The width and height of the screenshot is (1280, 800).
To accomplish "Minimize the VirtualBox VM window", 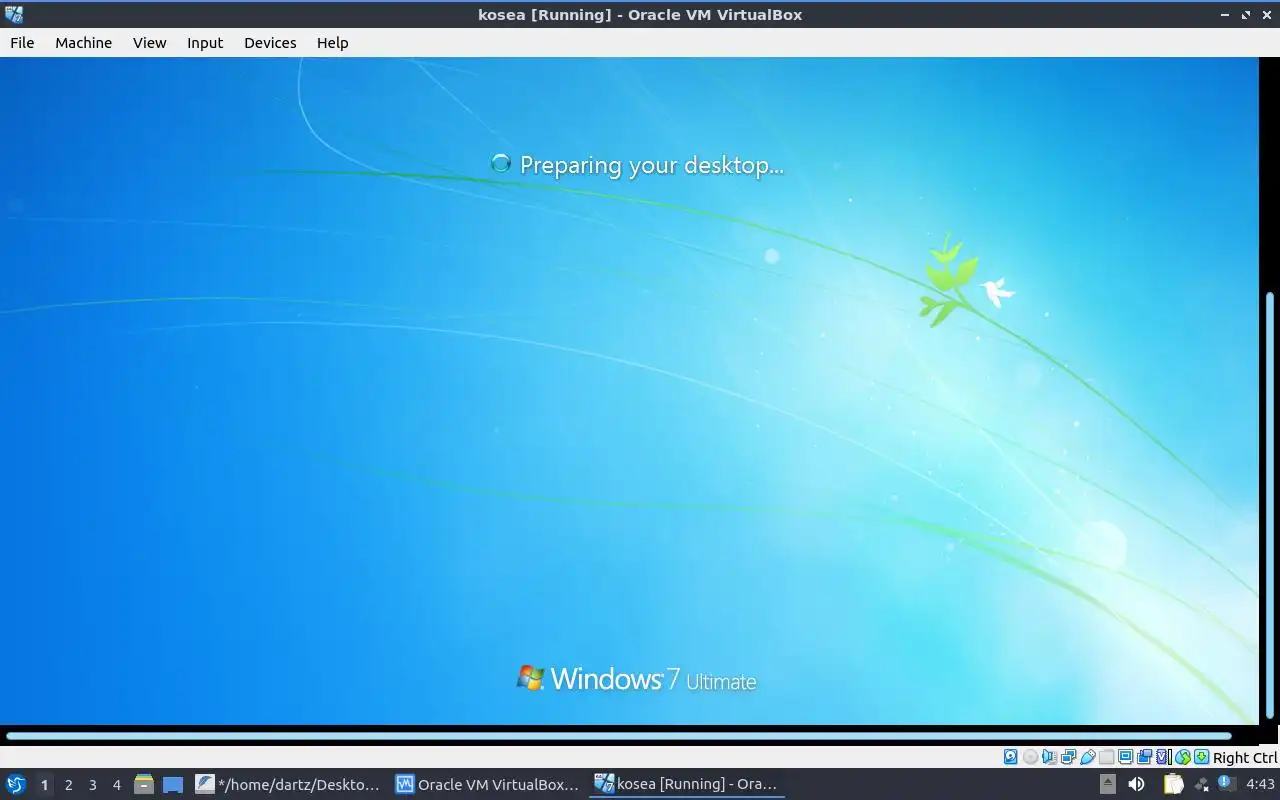I will pyautogui.click(x=1226, y=14).
